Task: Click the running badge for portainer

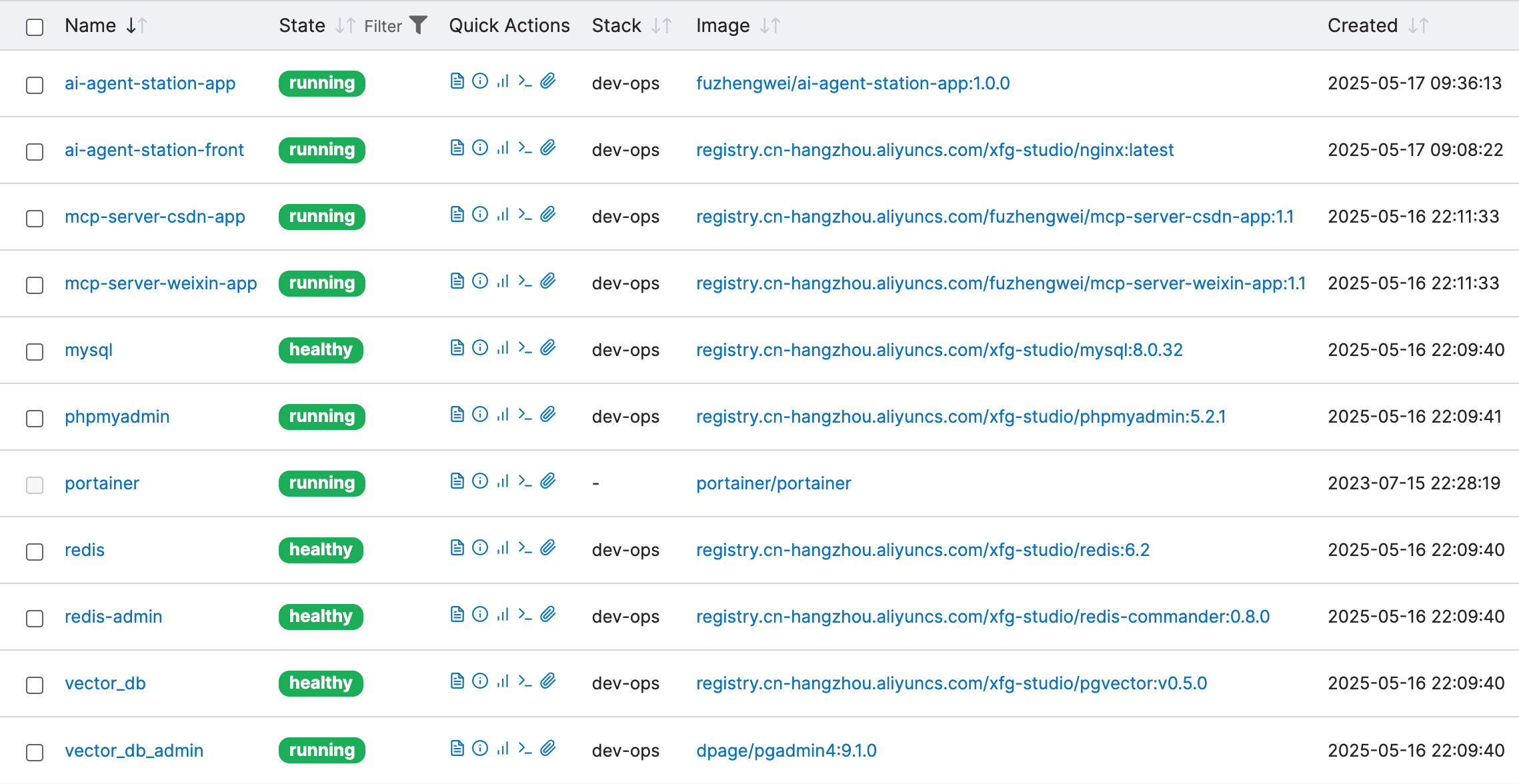Action: coord(322,483)
